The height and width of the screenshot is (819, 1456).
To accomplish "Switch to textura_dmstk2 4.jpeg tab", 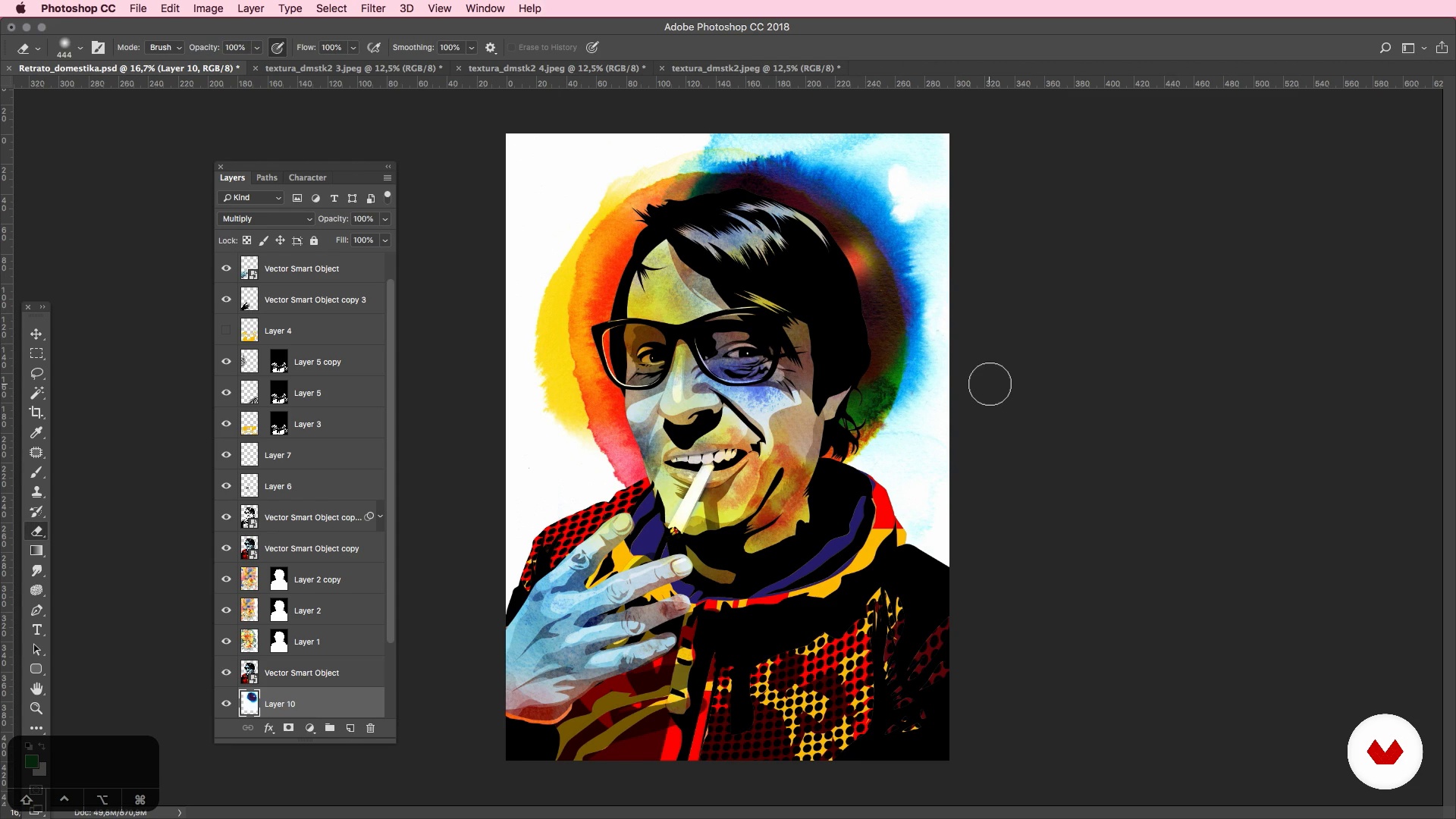I will (x=557, y=68).
